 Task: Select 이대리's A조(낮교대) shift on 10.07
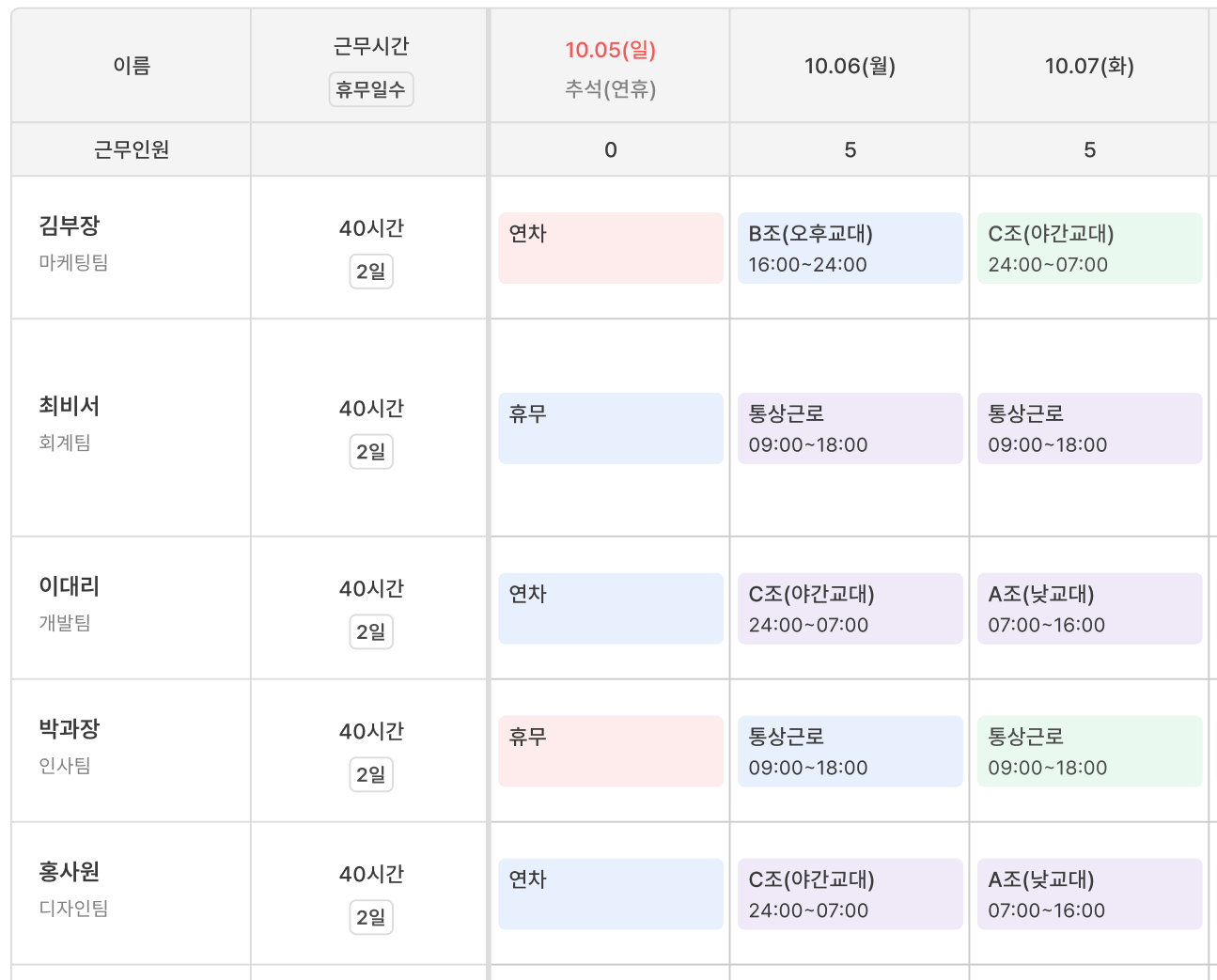1090,609
